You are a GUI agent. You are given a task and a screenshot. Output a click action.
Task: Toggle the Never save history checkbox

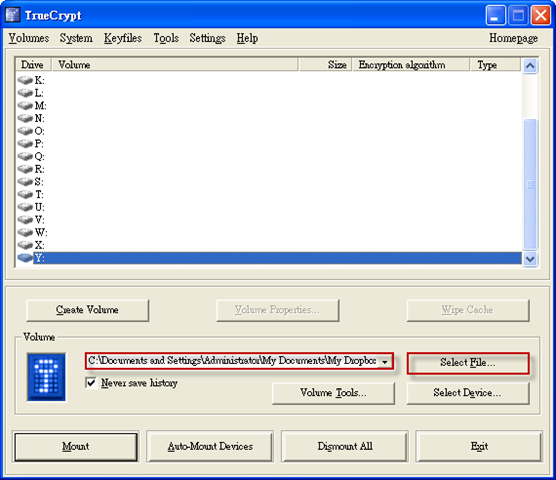coord(91,383)
